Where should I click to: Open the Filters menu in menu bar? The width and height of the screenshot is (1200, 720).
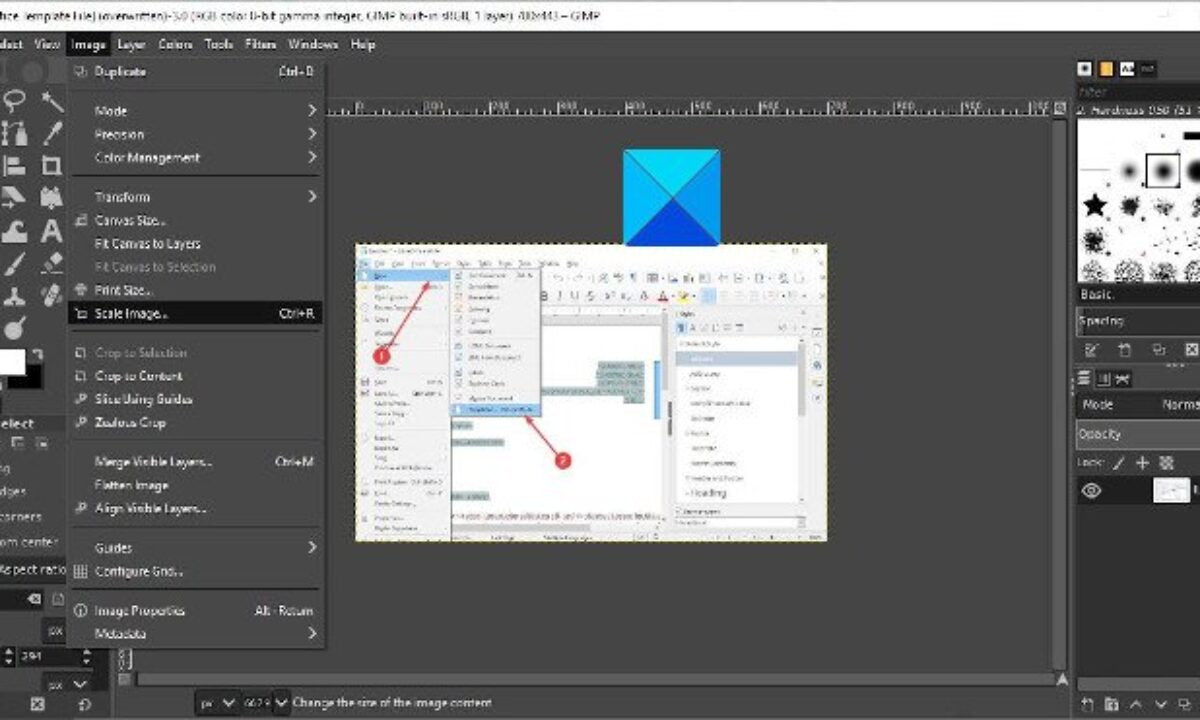[x=260, y=45]
